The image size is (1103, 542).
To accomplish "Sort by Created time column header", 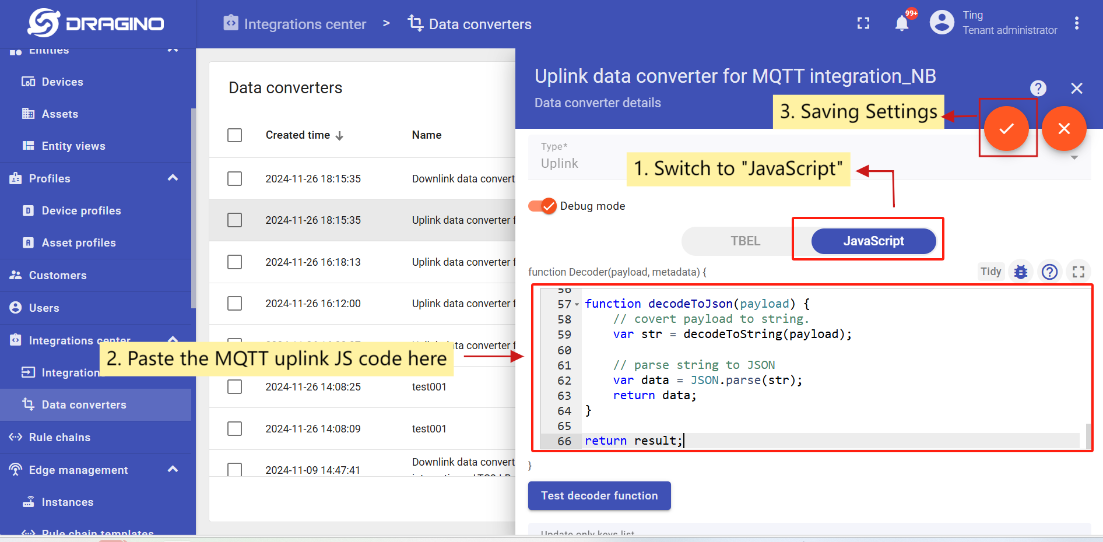I will (304, 135).
